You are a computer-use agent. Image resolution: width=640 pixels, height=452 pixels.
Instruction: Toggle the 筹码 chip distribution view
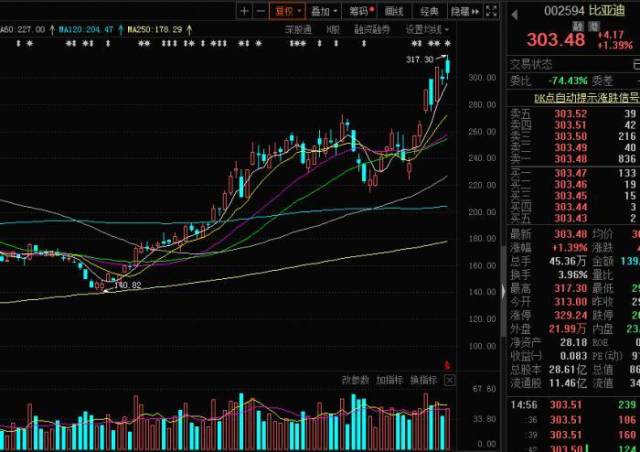(x=360, y=11)
